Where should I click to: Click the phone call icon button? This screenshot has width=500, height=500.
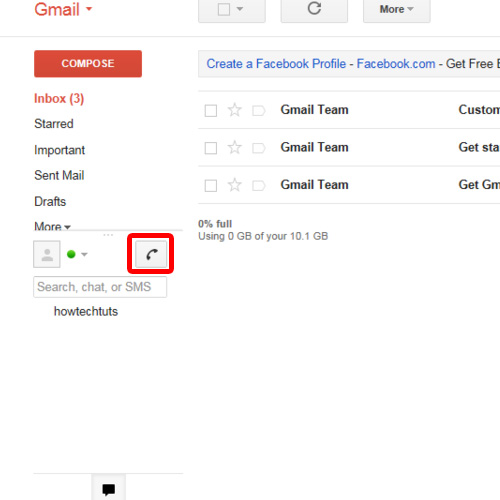151,254
